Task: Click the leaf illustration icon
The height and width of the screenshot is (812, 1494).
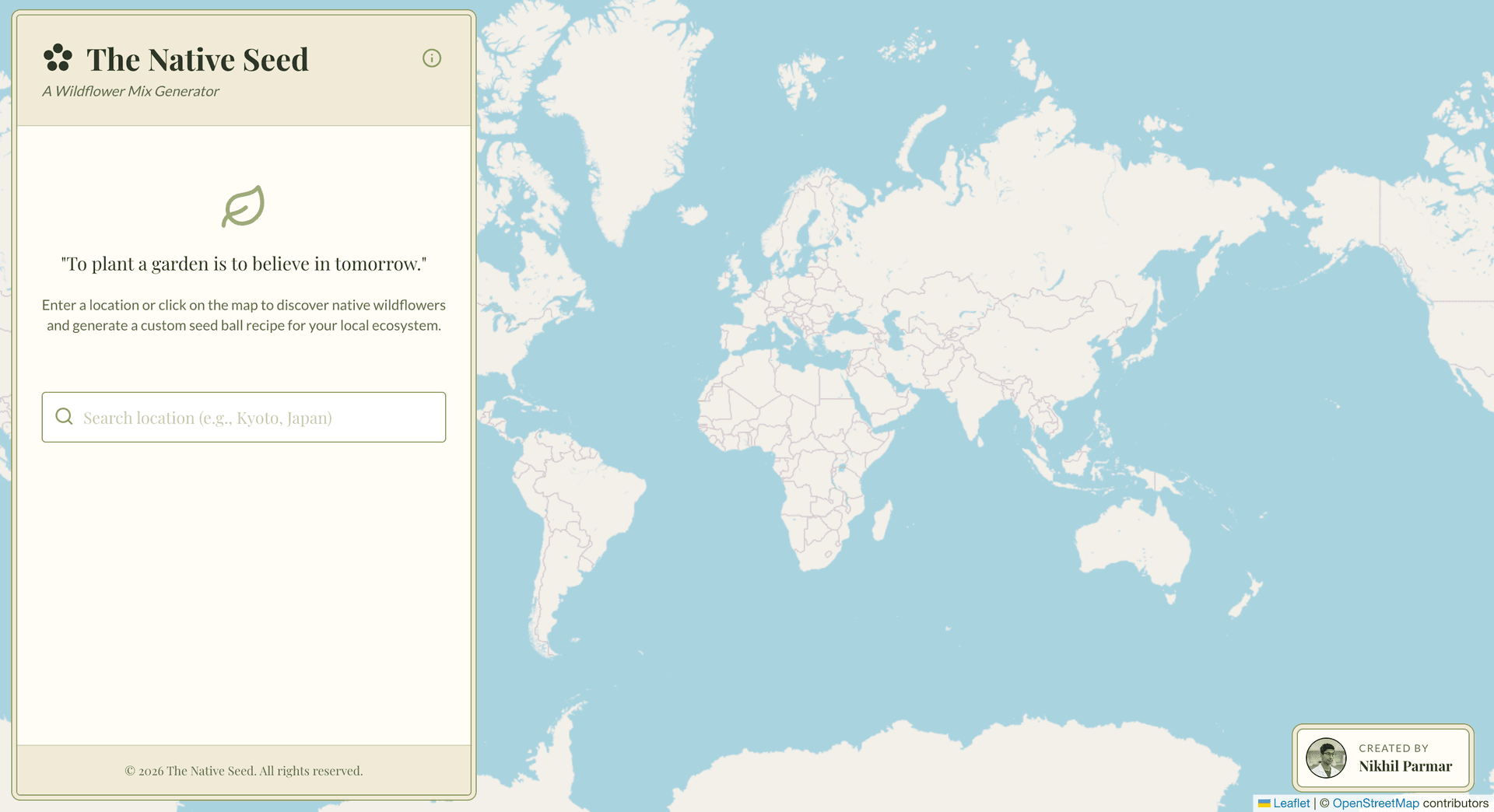Action: click(x=244, y=205)
